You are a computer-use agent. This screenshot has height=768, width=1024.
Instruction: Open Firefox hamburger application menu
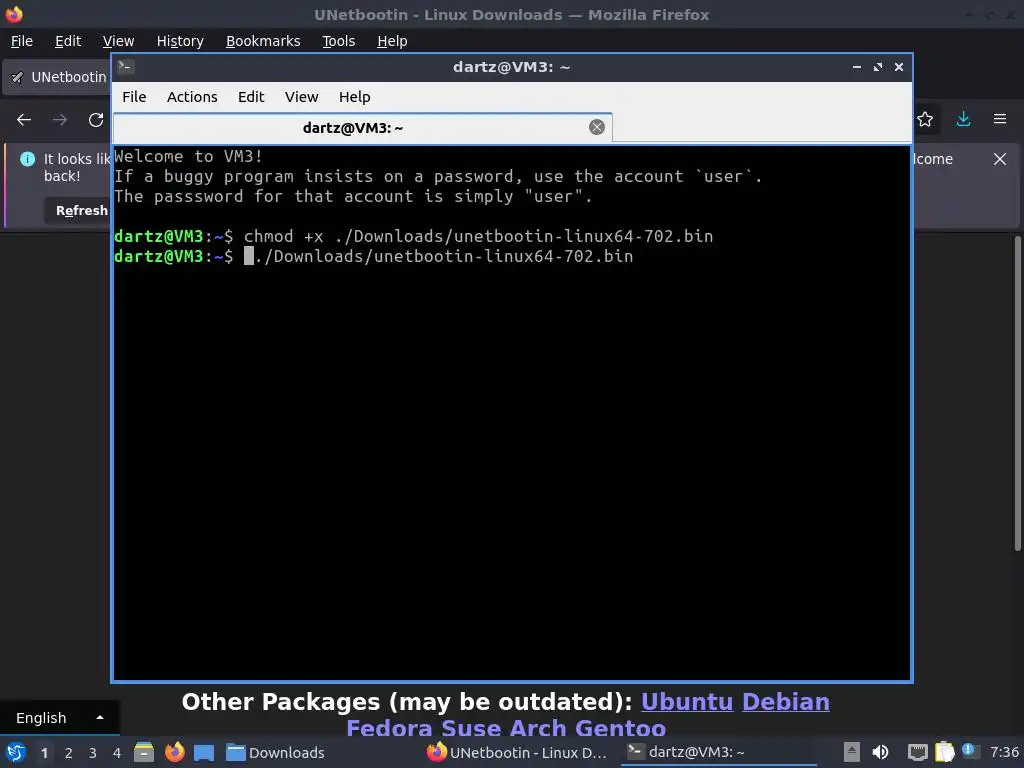tap(1000, 119)
